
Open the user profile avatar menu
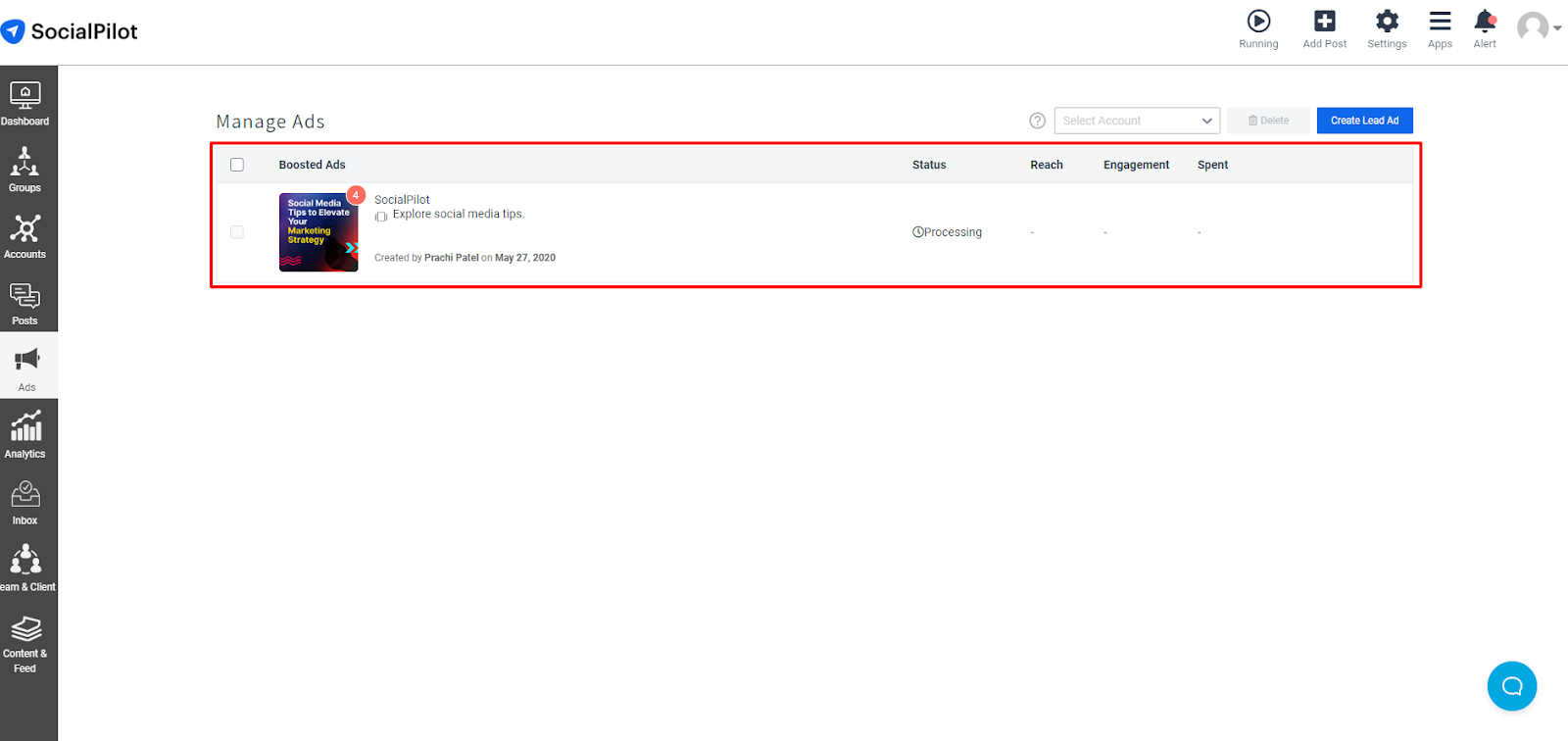pyautogui.click(x=1539, y=27)
